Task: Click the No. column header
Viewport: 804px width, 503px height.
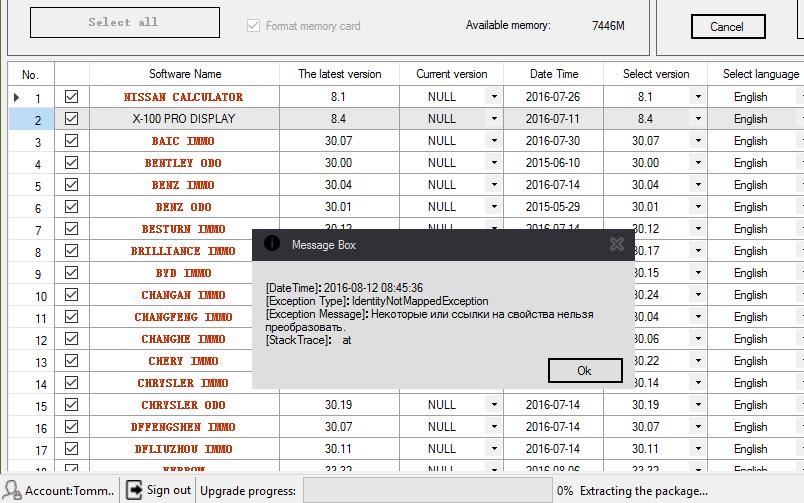Action: pos(31,75)
